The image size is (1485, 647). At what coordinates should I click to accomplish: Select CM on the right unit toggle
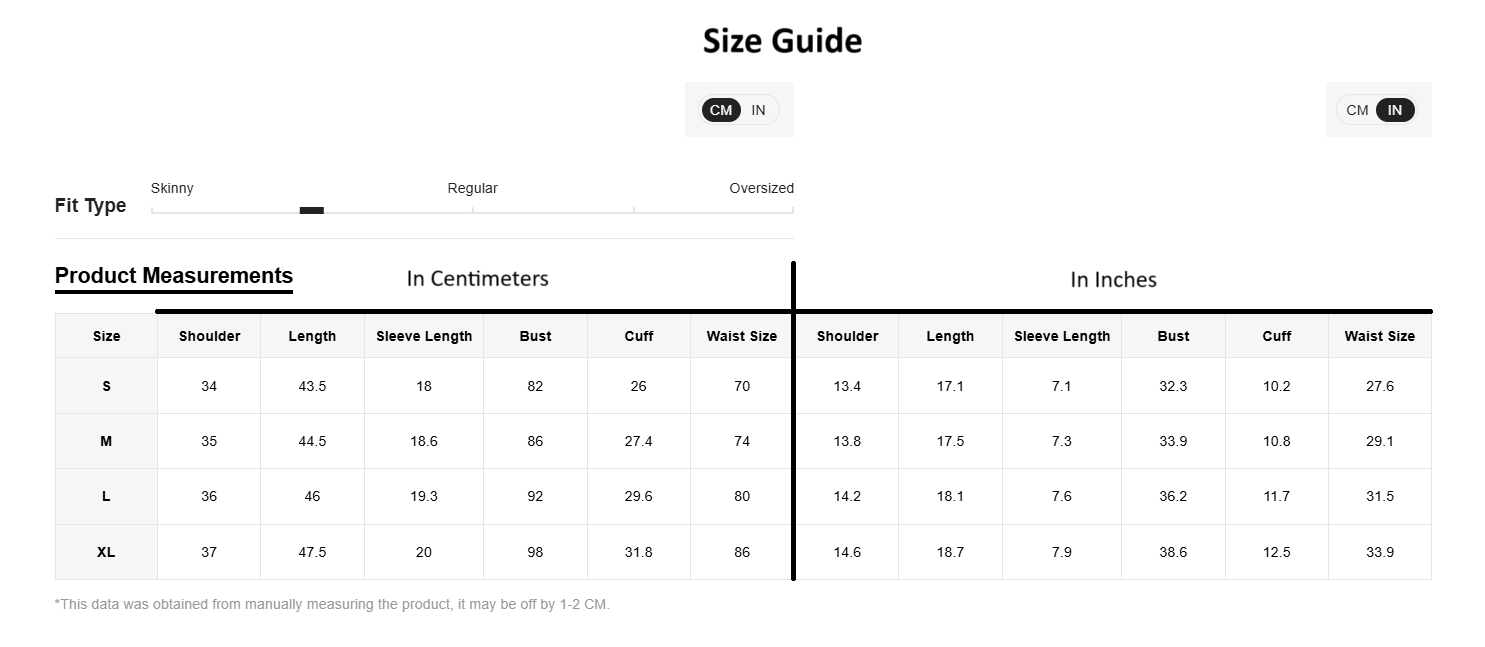click(x=1357, y=110)
